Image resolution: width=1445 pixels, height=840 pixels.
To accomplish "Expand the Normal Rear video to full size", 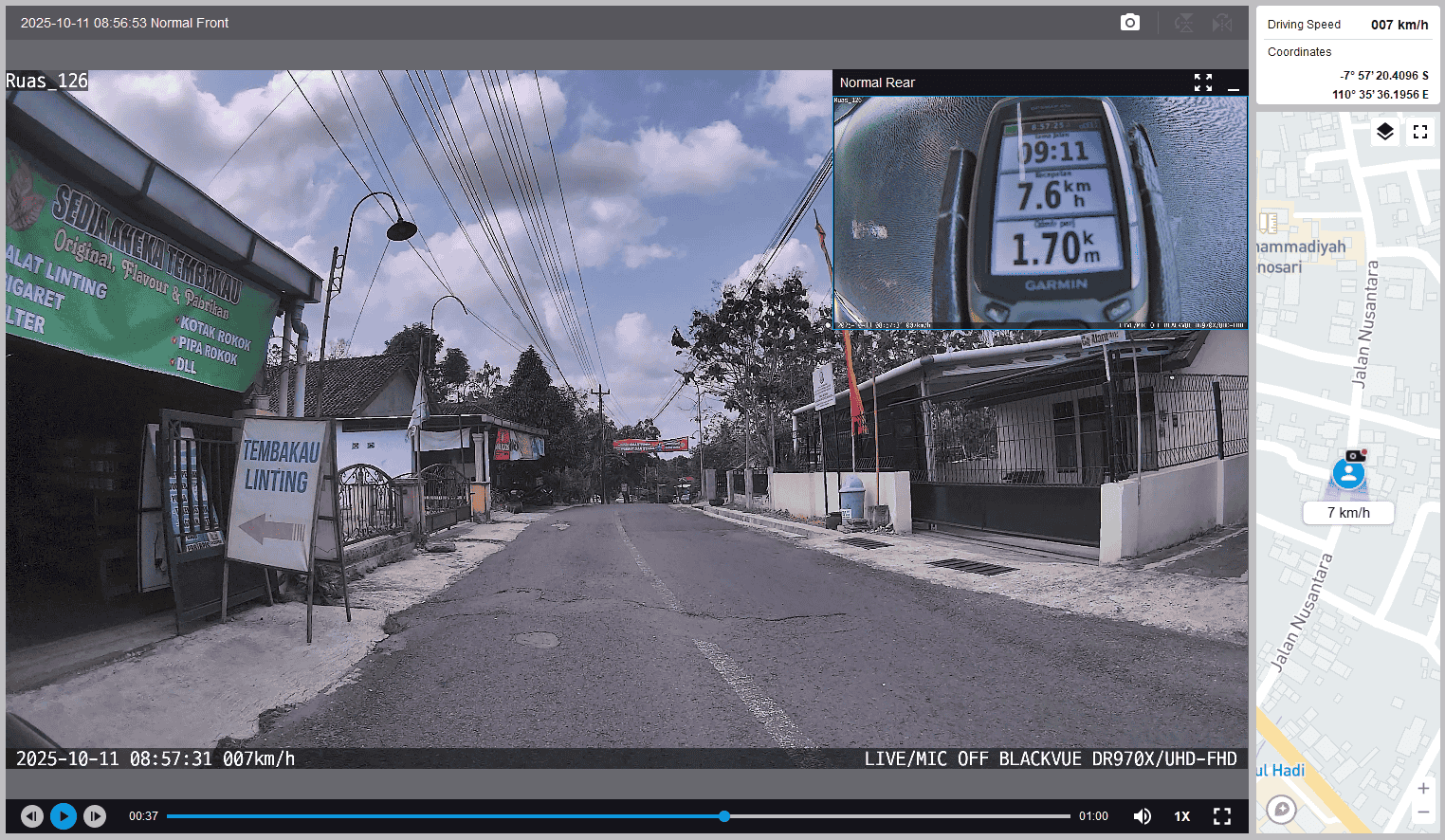I will coord(1203,82).
